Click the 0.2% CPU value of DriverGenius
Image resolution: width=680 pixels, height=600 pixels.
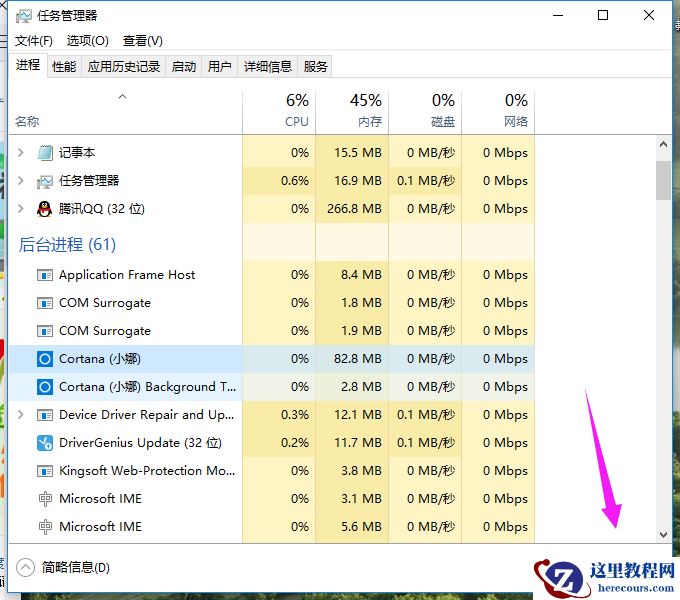pyautogui.click(x=295, y=443)
